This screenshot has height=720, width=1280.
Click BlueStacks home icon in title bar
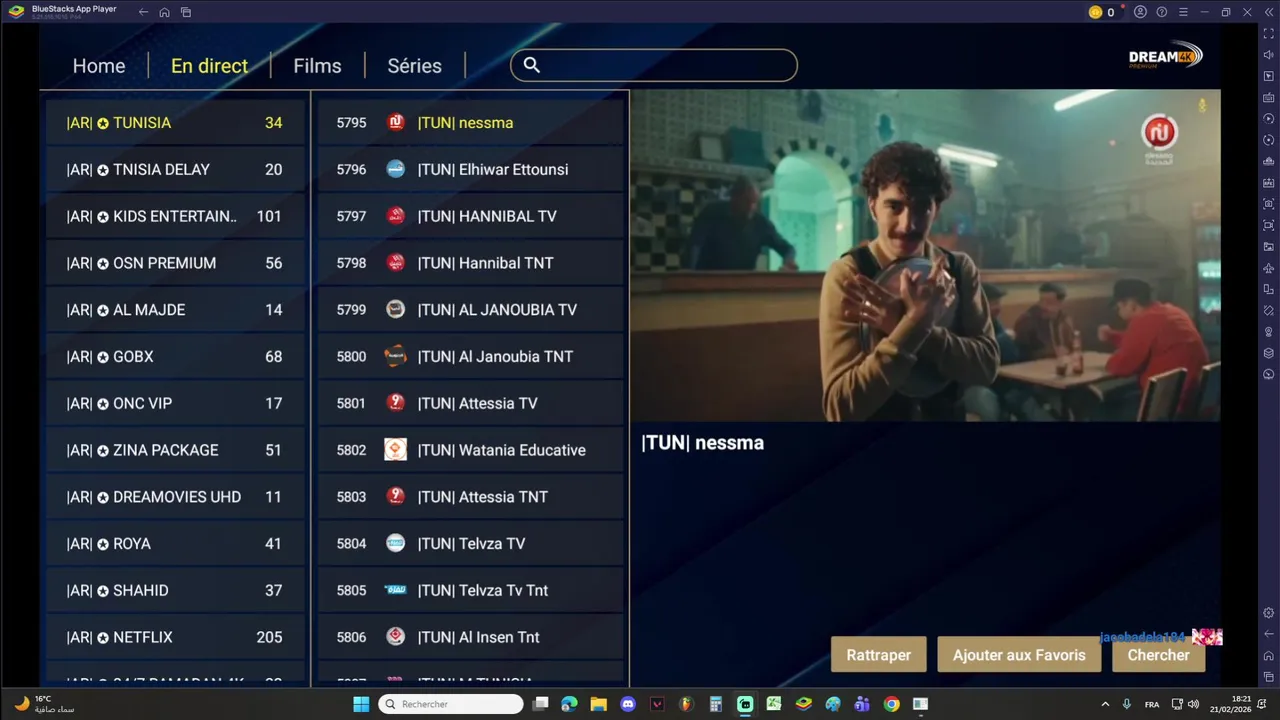click(164, 12)
